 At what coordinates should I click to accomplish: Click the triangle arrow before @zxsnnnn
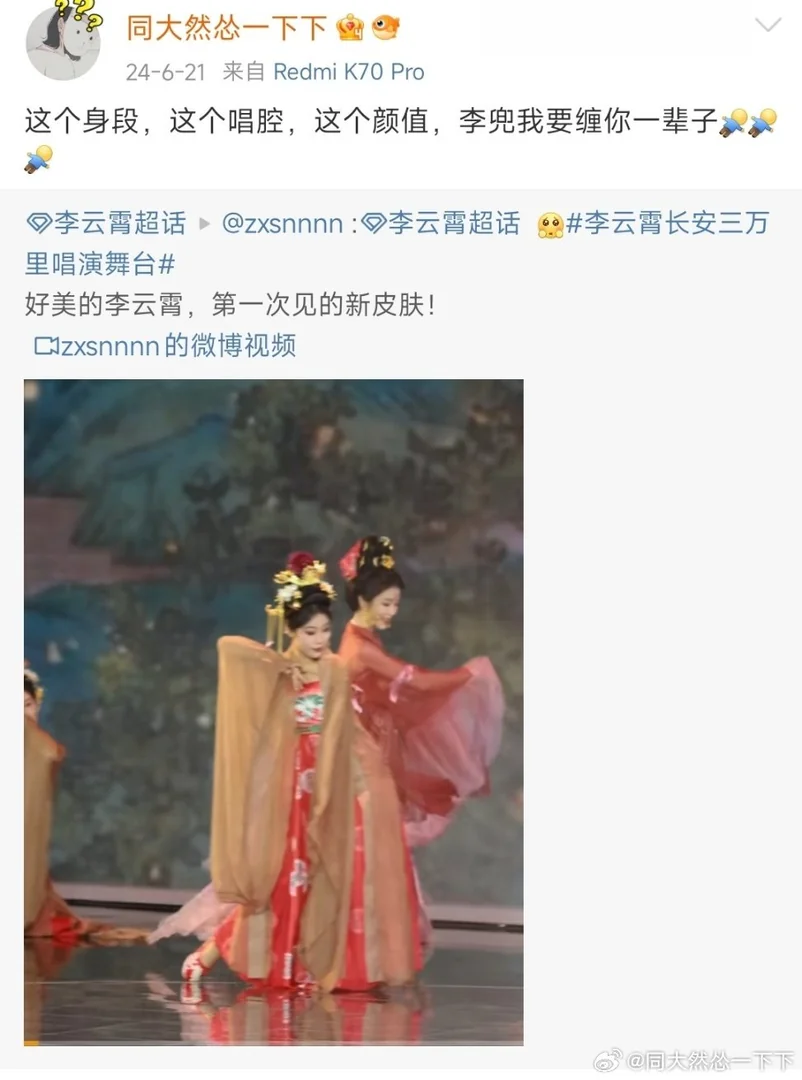(205, 223)
